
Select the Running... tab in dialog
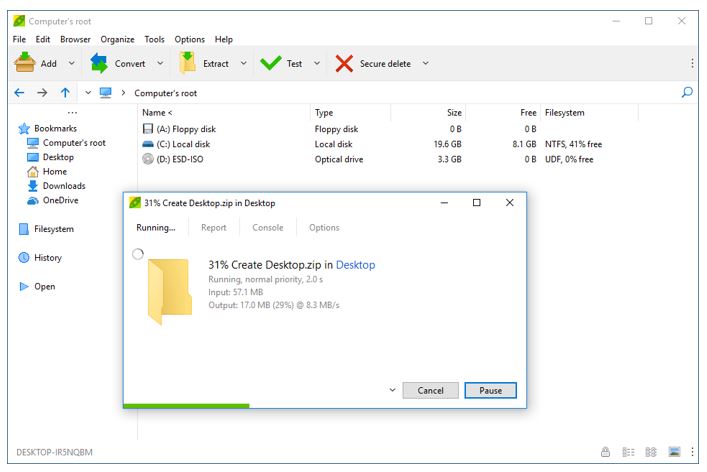coord(156,228)
